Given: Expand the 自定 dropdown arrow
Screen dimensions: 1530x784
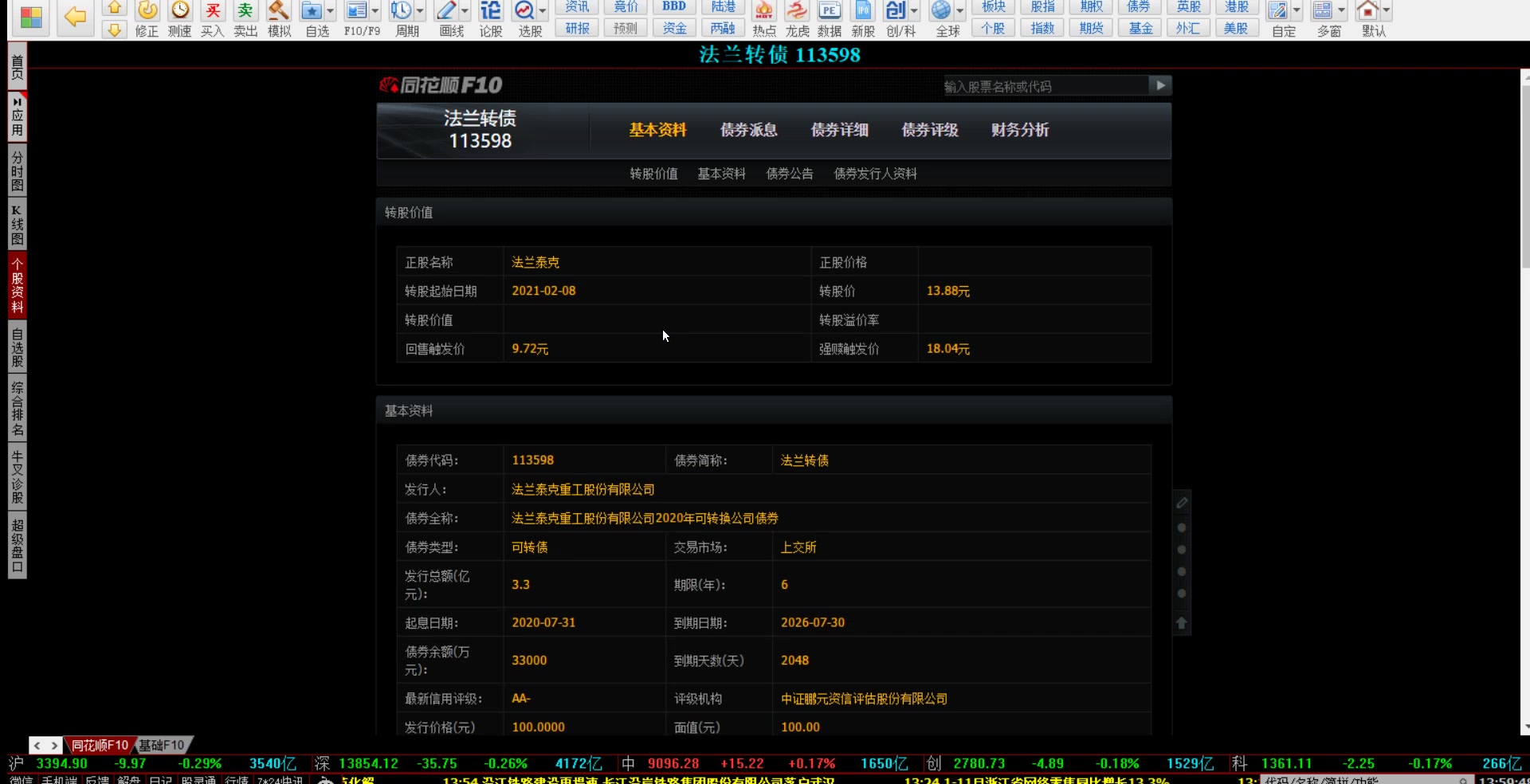Looking at the screenshot, I should click(1297, 11).
